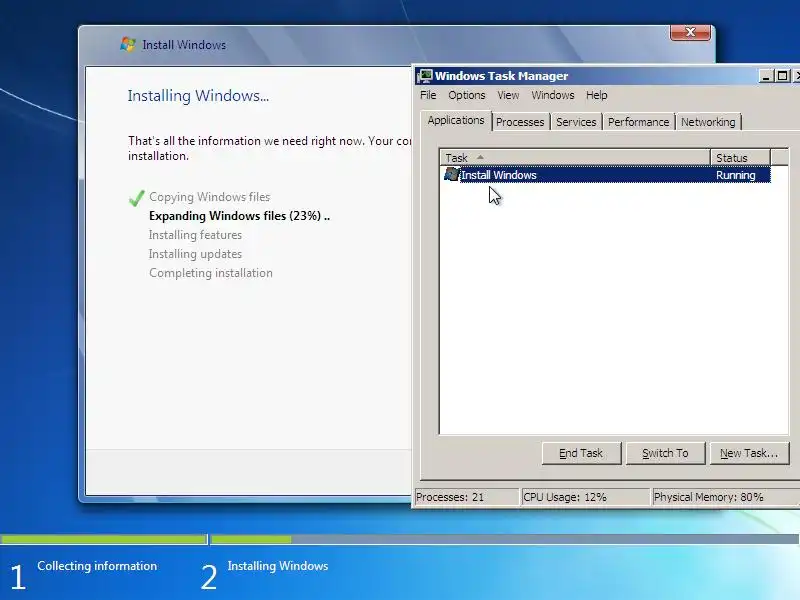This screenshot has width=800, height=600.
Task: Sort by the Task column header
Action: coord(575,158)
